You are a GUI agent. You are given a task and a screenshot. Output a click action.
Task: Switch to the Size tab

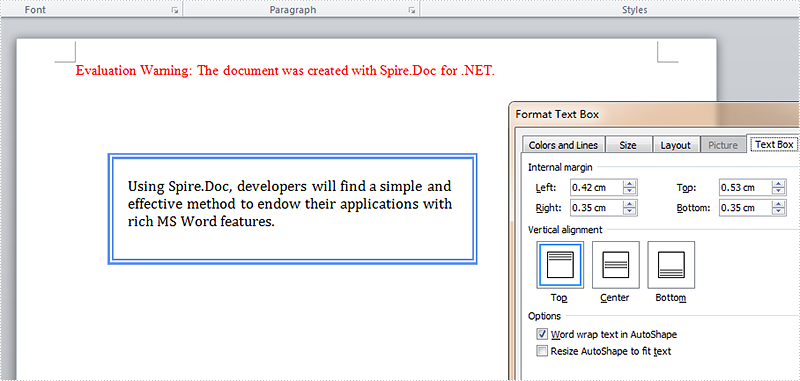click(x=628, y=145)
